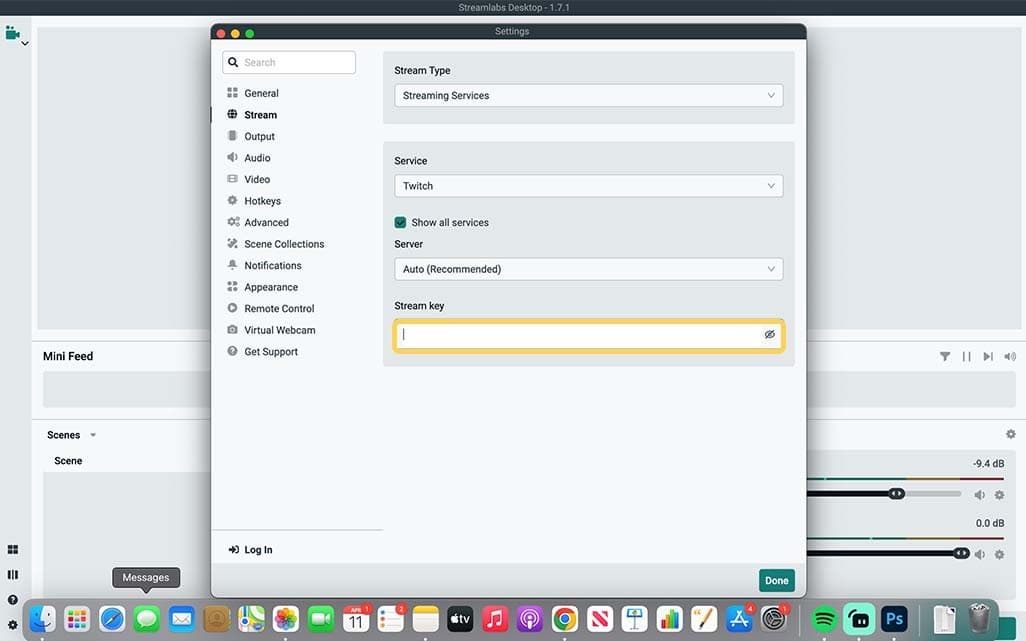This screenshot has width=1026, height=641.
Task: Open the Stream Type dropdown
Action: 588,96
